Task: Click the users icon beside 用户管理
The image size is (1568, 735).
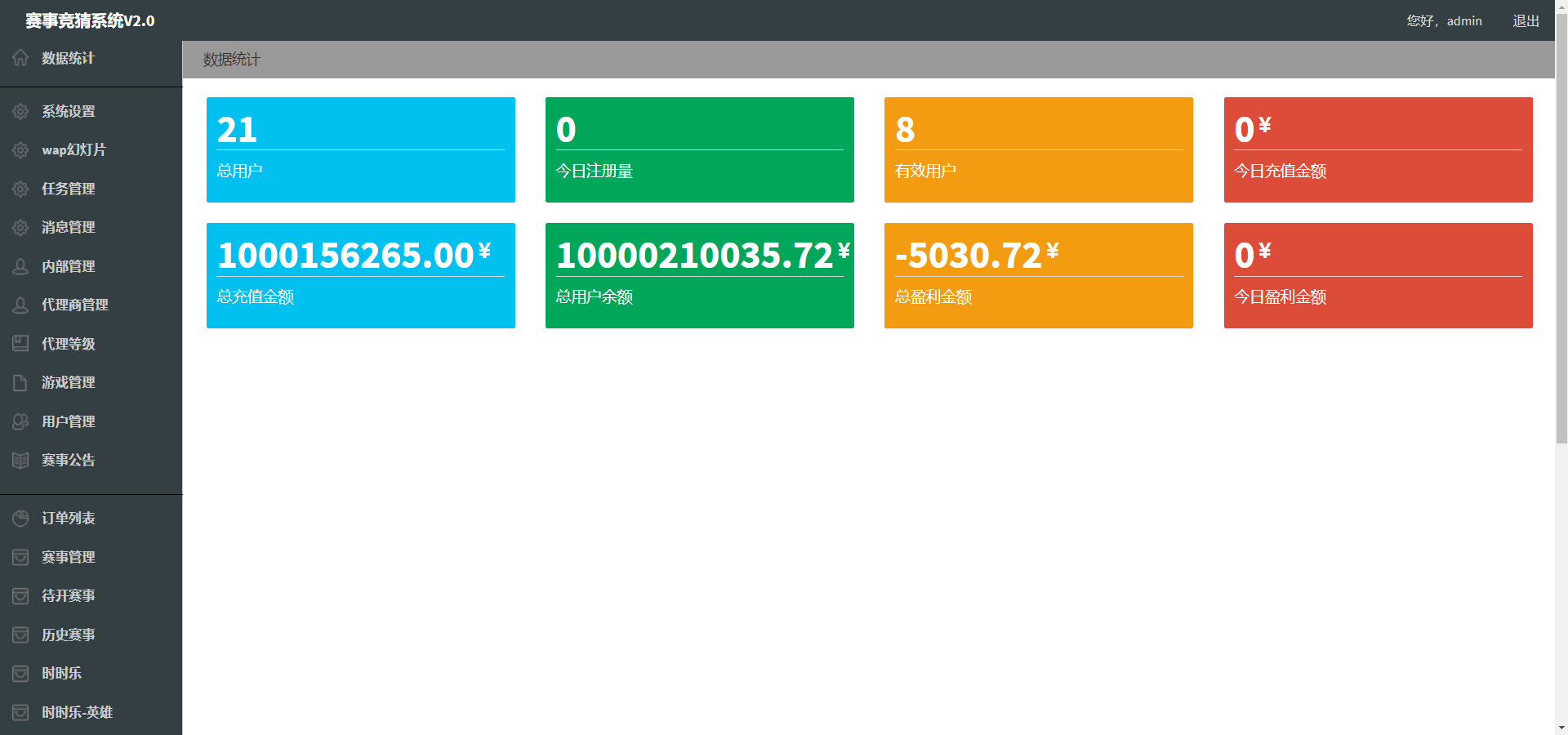Action: [20, 421]
